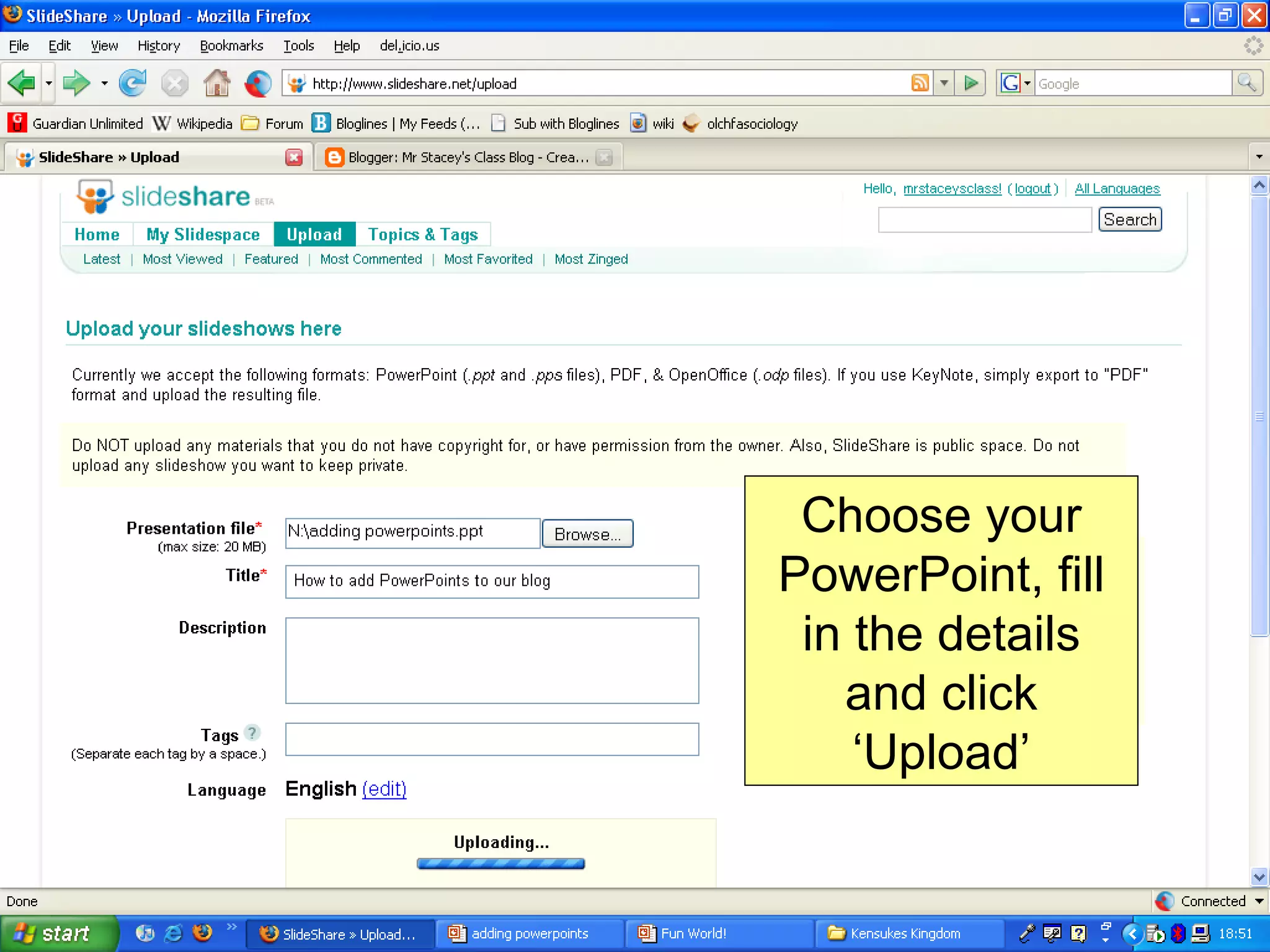Open adding powerpoints taskbar item
This screenshot has width=1270, height=952.
[x=530, y=933]
